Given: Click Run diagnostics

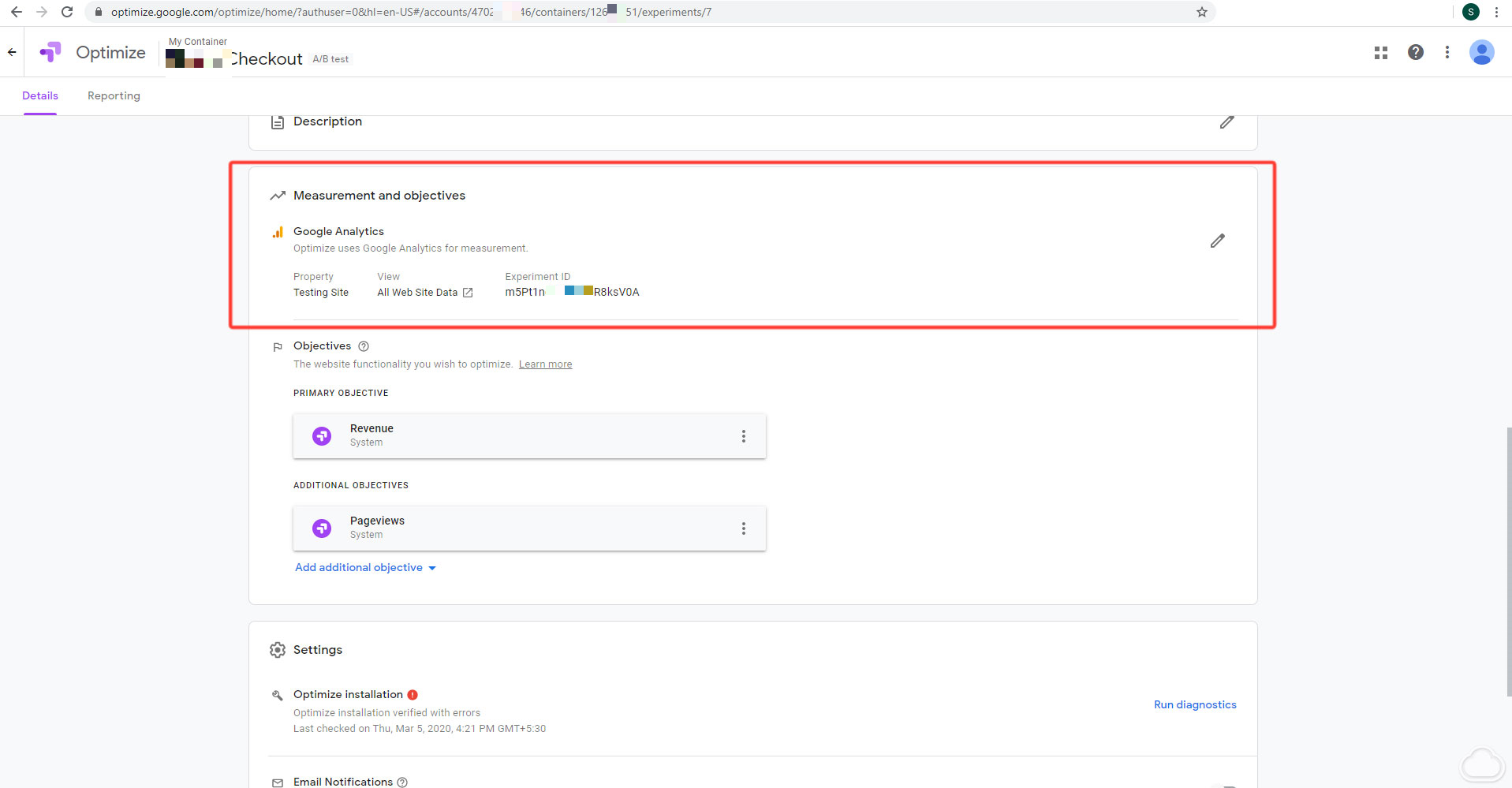Looking at the screenshot, I should click(1194, 705).
